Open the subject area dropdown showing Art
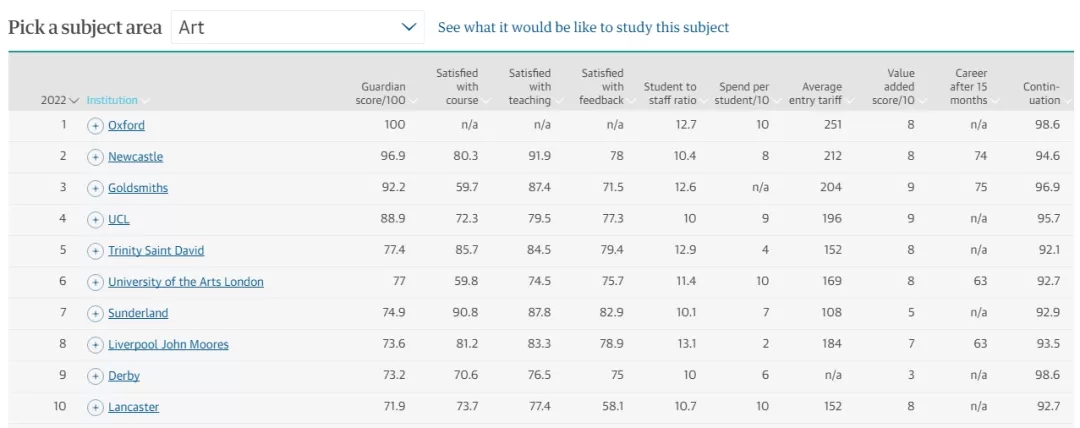The image size is (1080, 428). coord(298,28)
